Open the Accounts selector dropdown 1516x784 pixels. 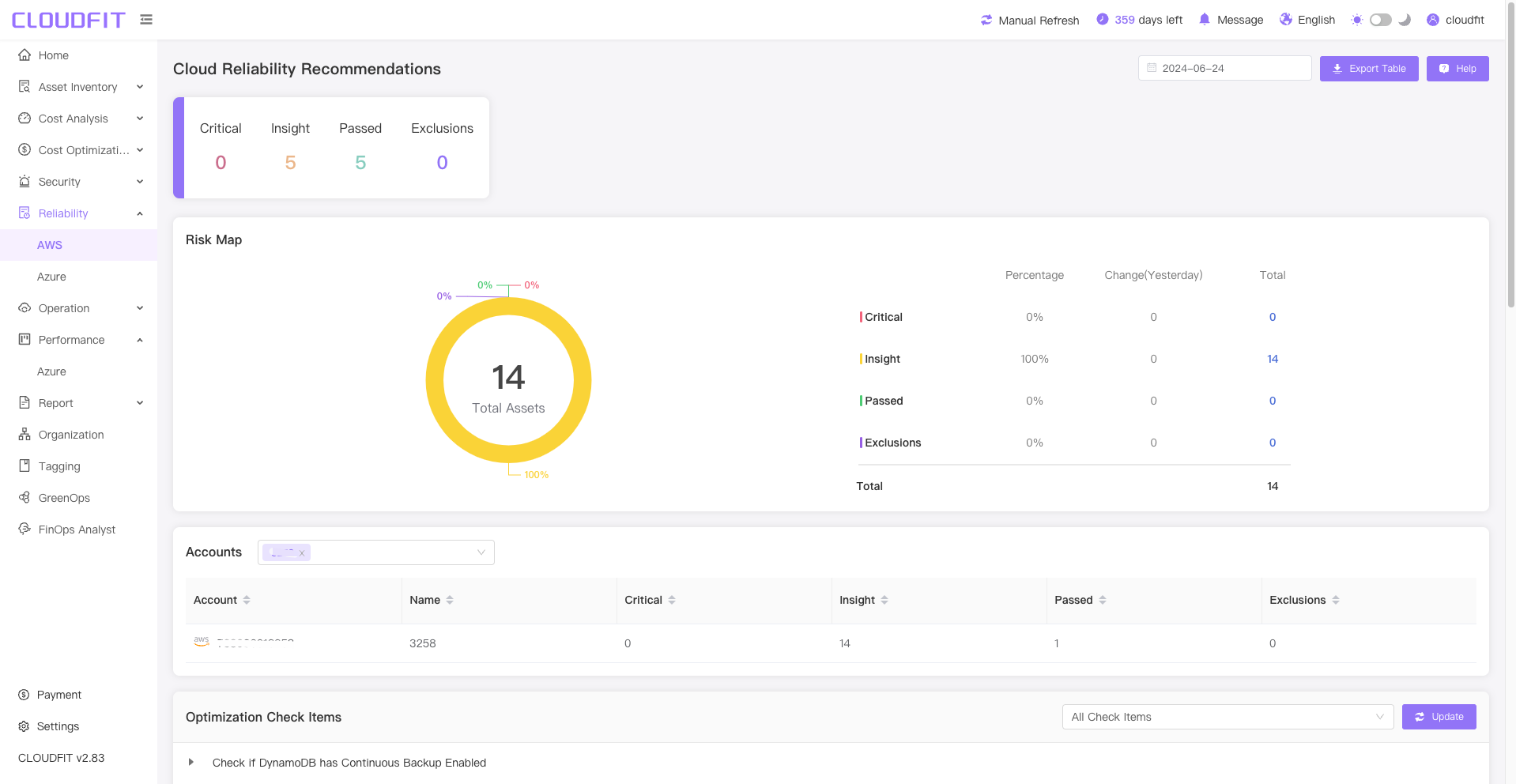point(376,552)
